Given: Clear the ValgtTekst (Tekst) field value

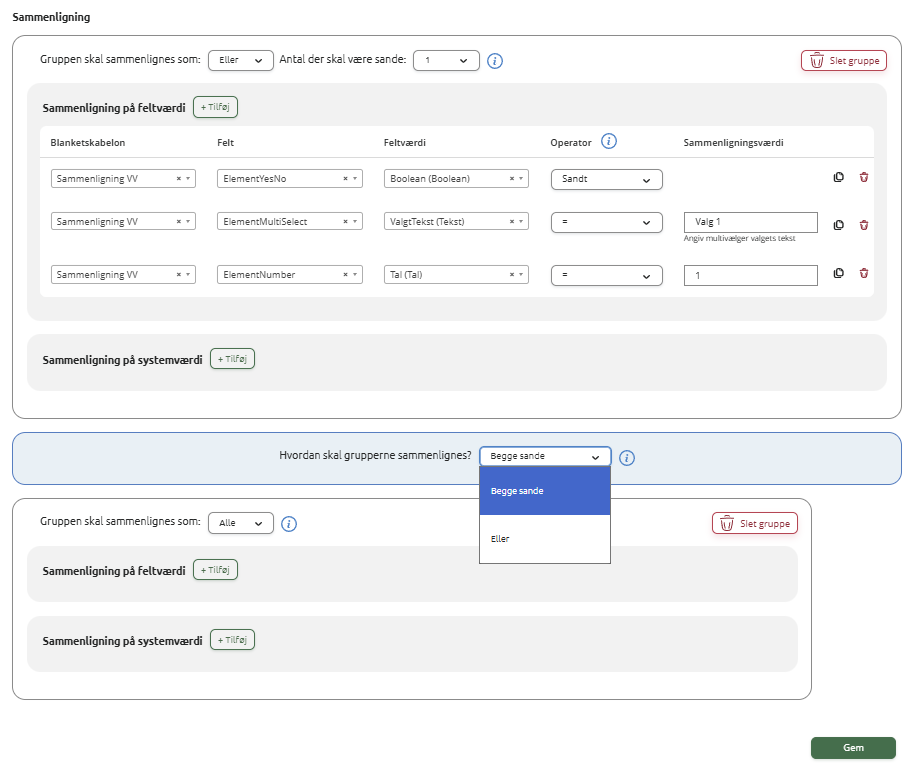Looking at the screenshot, I should [512, 222].
